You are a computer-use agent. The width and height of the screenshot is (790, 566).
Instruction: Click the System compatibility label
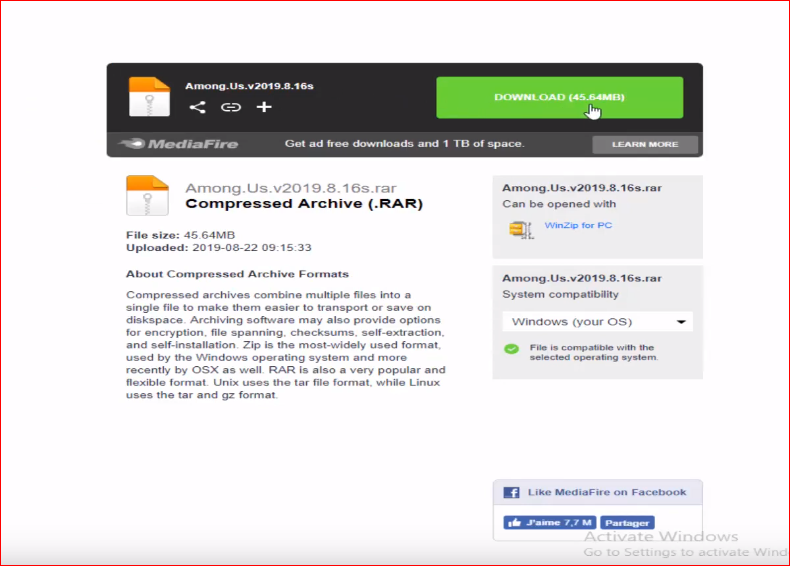click(x=560, y=294)
